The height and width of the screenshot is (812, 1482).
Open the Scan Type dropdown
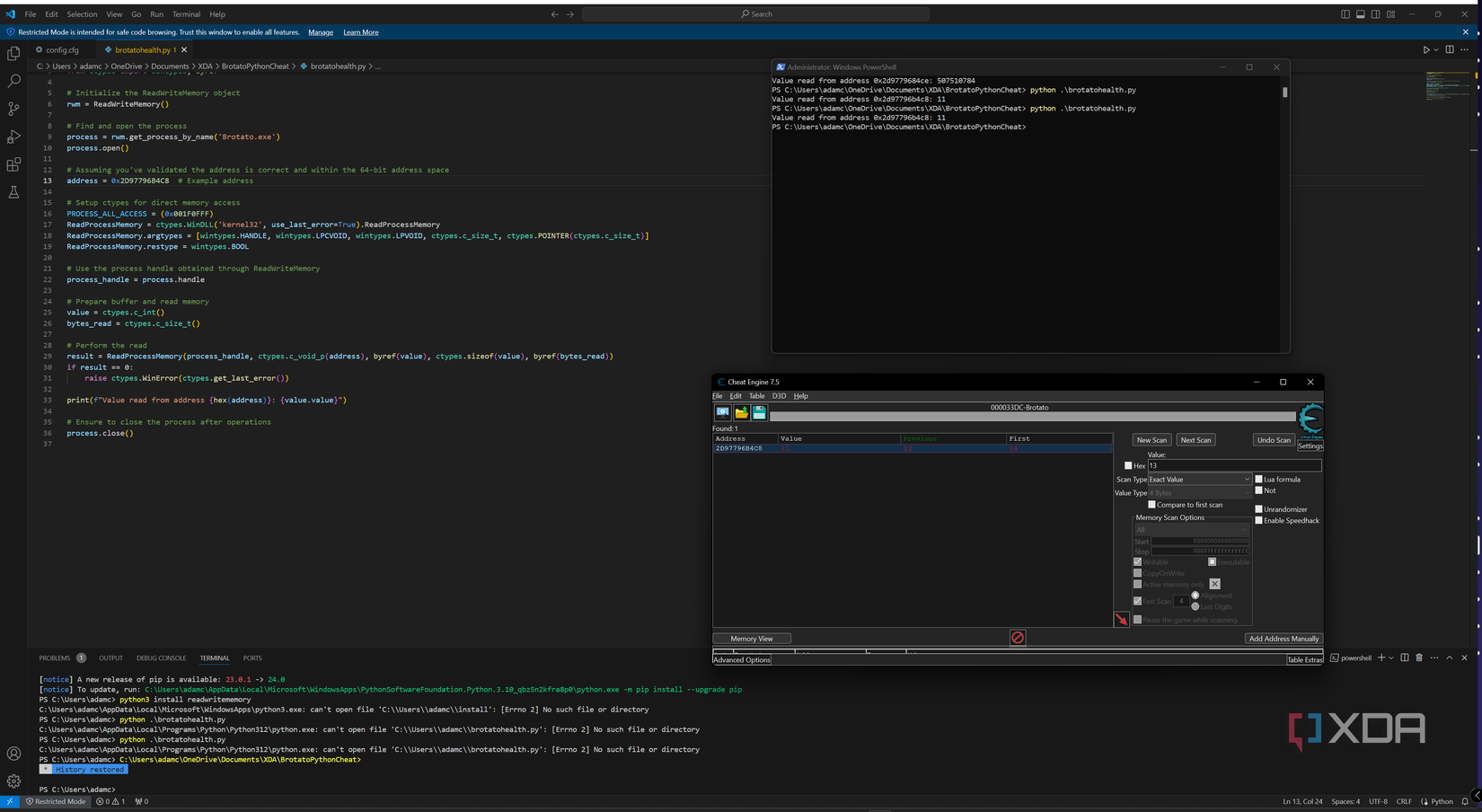point(1200,479)
